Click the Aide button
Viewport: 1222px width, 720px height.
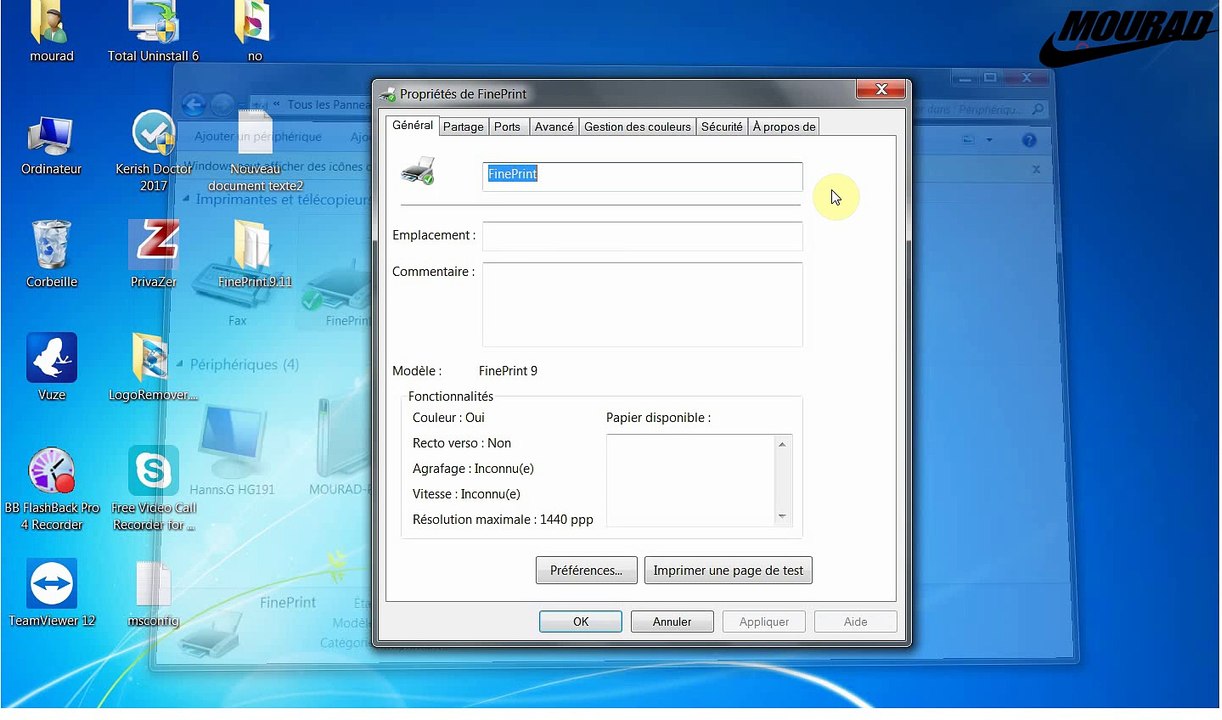coord(856,622)
